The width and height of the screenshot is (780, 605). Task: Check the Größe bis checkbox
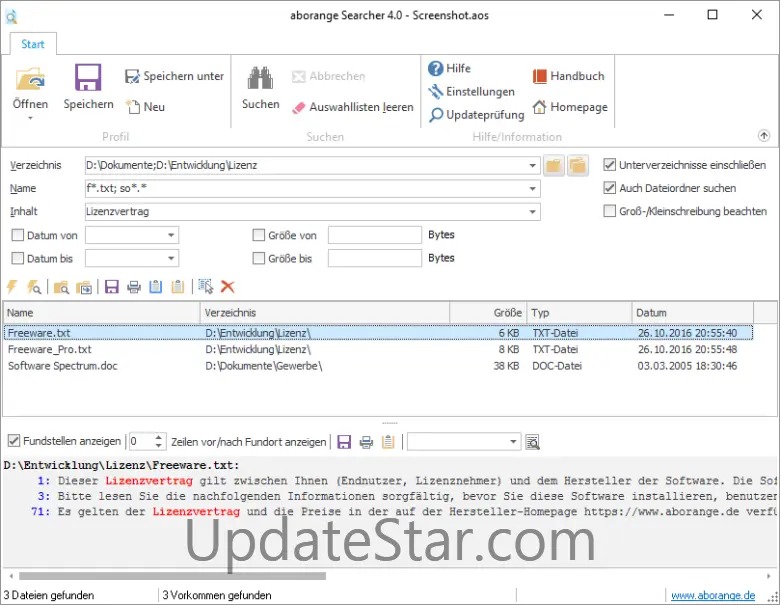click(x=259, y=258)
